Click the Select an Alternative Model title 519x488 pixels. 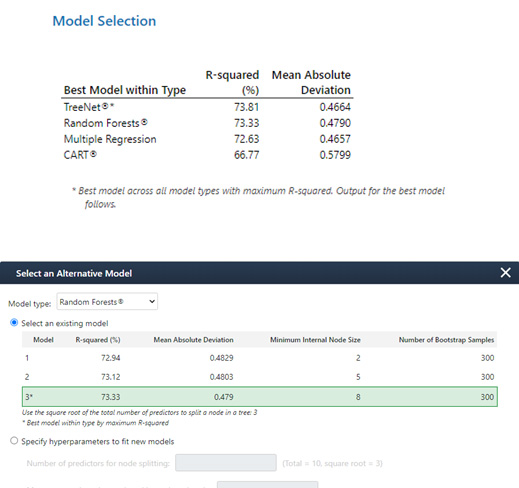tap(74, 273)
